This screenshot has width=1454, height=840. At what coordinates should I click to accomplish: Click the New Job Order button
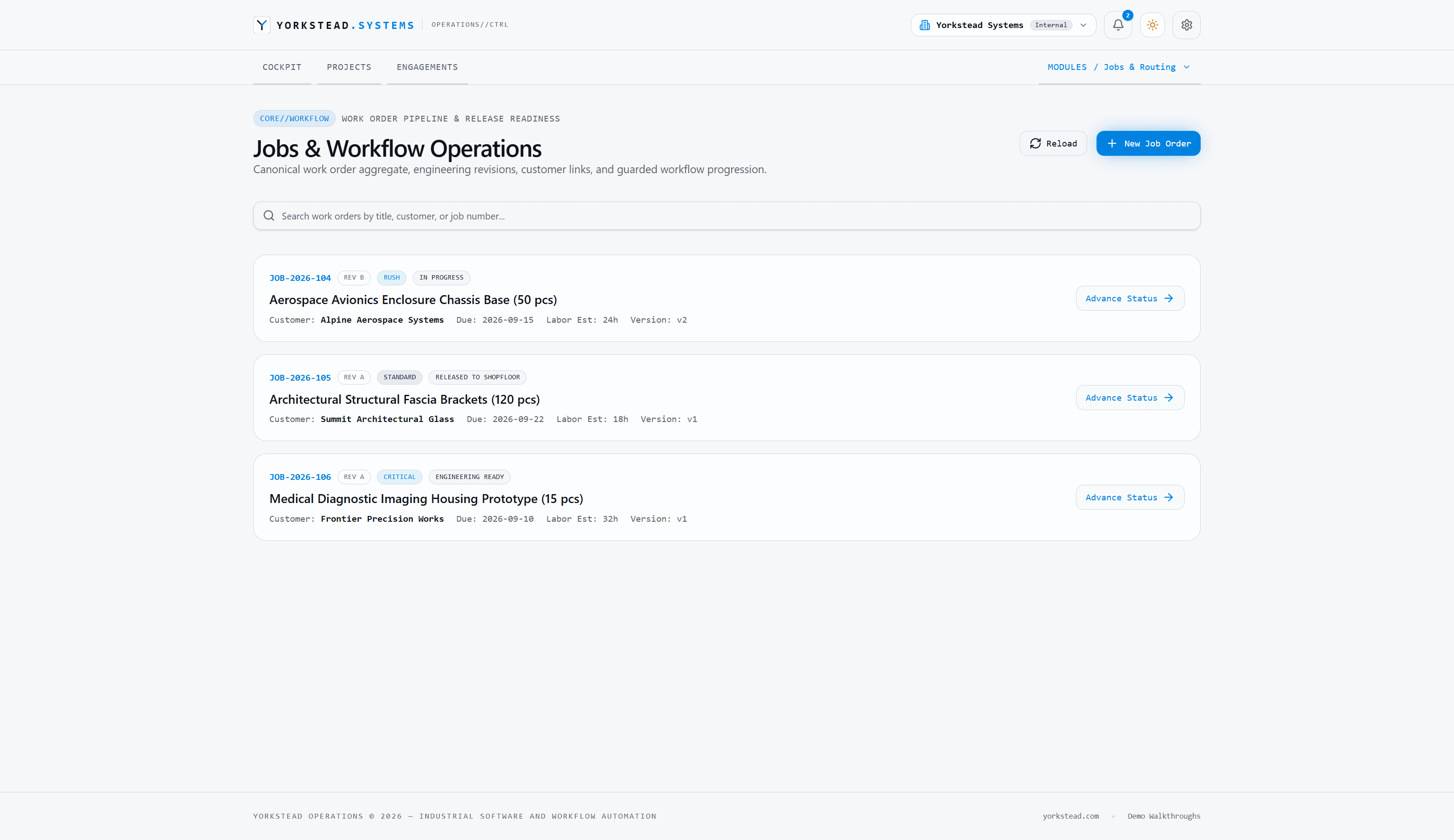[x=1148, y=143]
